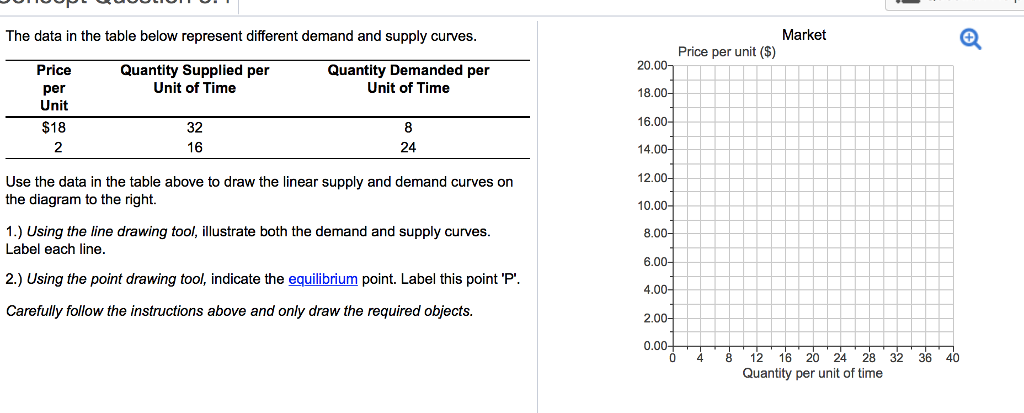This screenshot has height=413, width=1024.
Task: Select the 32 quantity supplied cell
Action: 194,128
